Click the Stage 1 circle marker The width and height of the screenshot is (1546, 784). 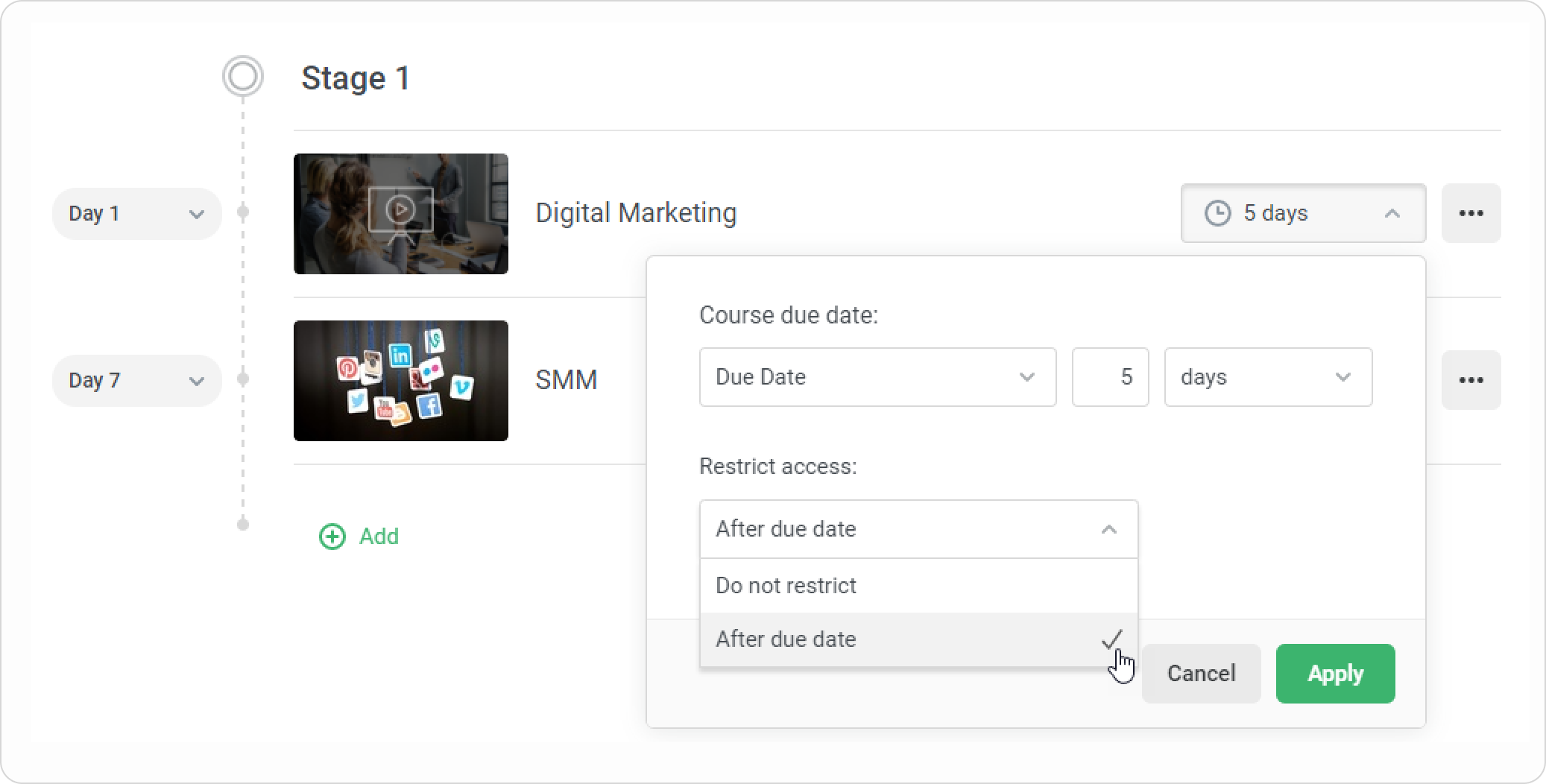tap(242, 76)
